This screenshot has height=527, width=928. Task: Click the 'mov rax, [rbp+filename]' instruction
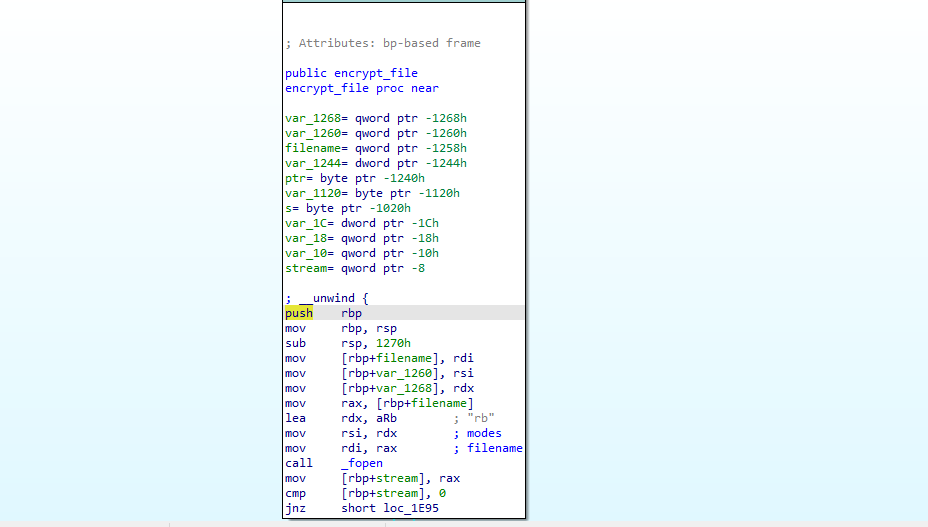379,403
